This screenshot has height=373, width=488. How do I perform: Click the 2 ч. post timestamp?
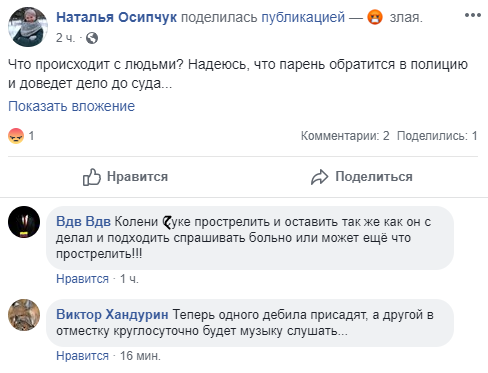pos(65,38)
